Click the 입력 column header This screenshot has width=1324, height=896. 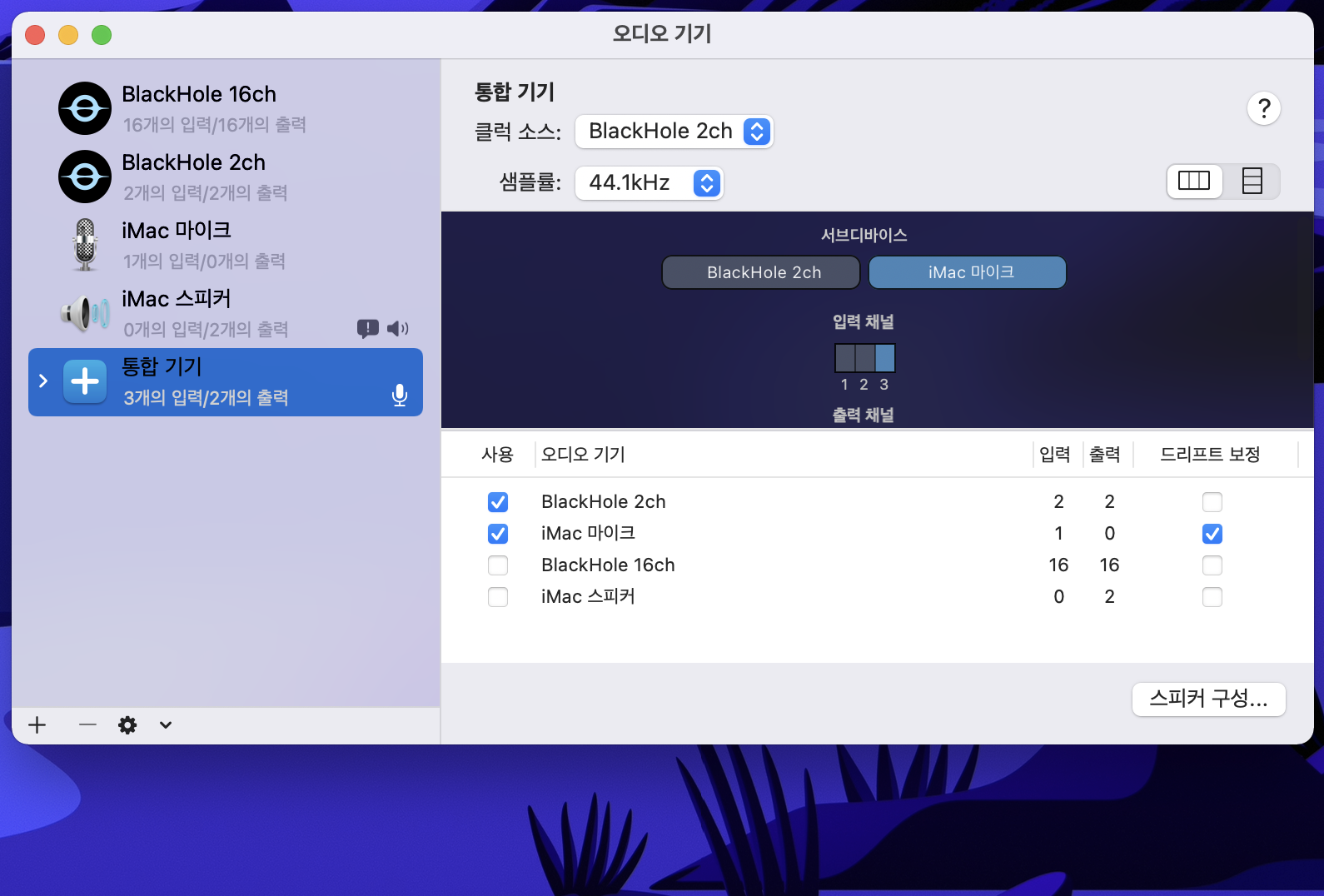coord(1055,455)
